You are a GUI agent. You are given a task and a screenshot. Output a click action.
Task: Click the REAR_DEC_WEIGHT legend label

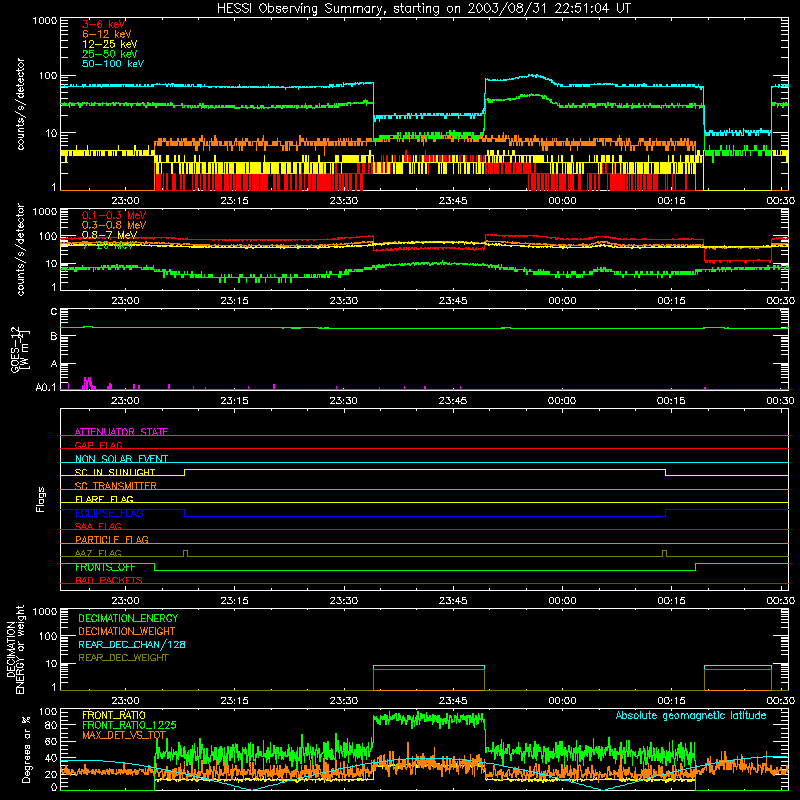click(x=123, y=658)
